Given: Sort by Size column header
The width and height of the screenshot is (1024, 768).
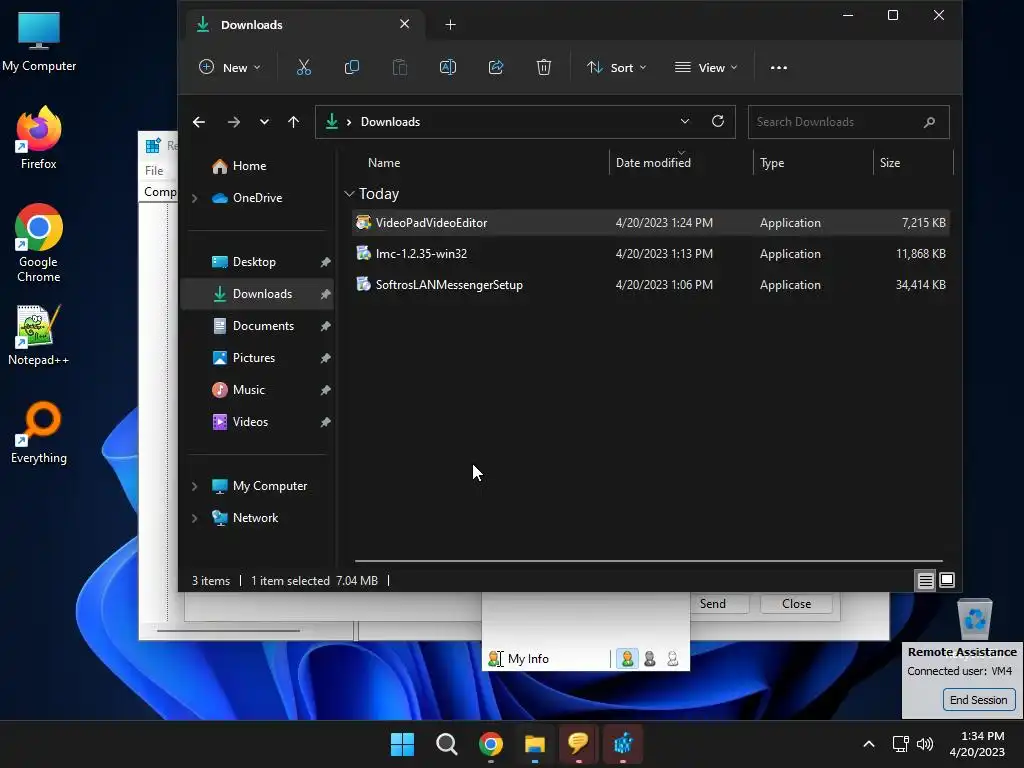Looking at the screenshot, I should 889,163.
